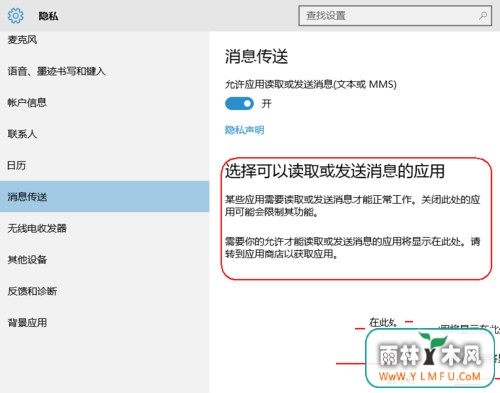The image size is (500, 393).
Task: Select 背景应用 in the sidebar
Action: pos(27,322)
